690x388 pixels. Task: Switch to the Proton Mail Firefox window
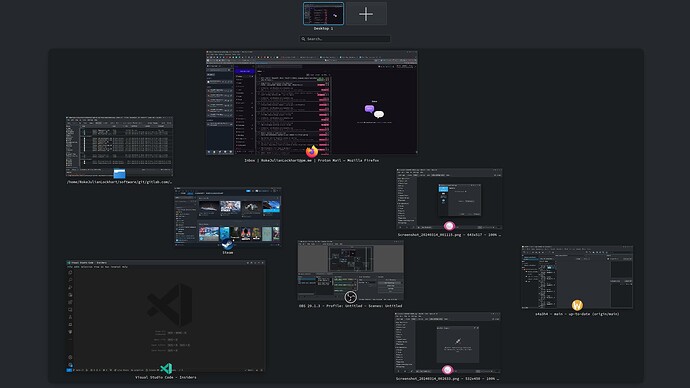click(312, 102)
